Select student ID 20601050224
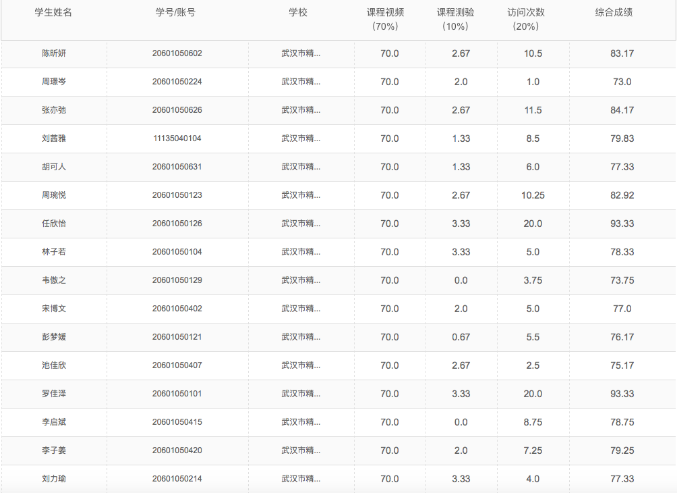 (177, 82)
